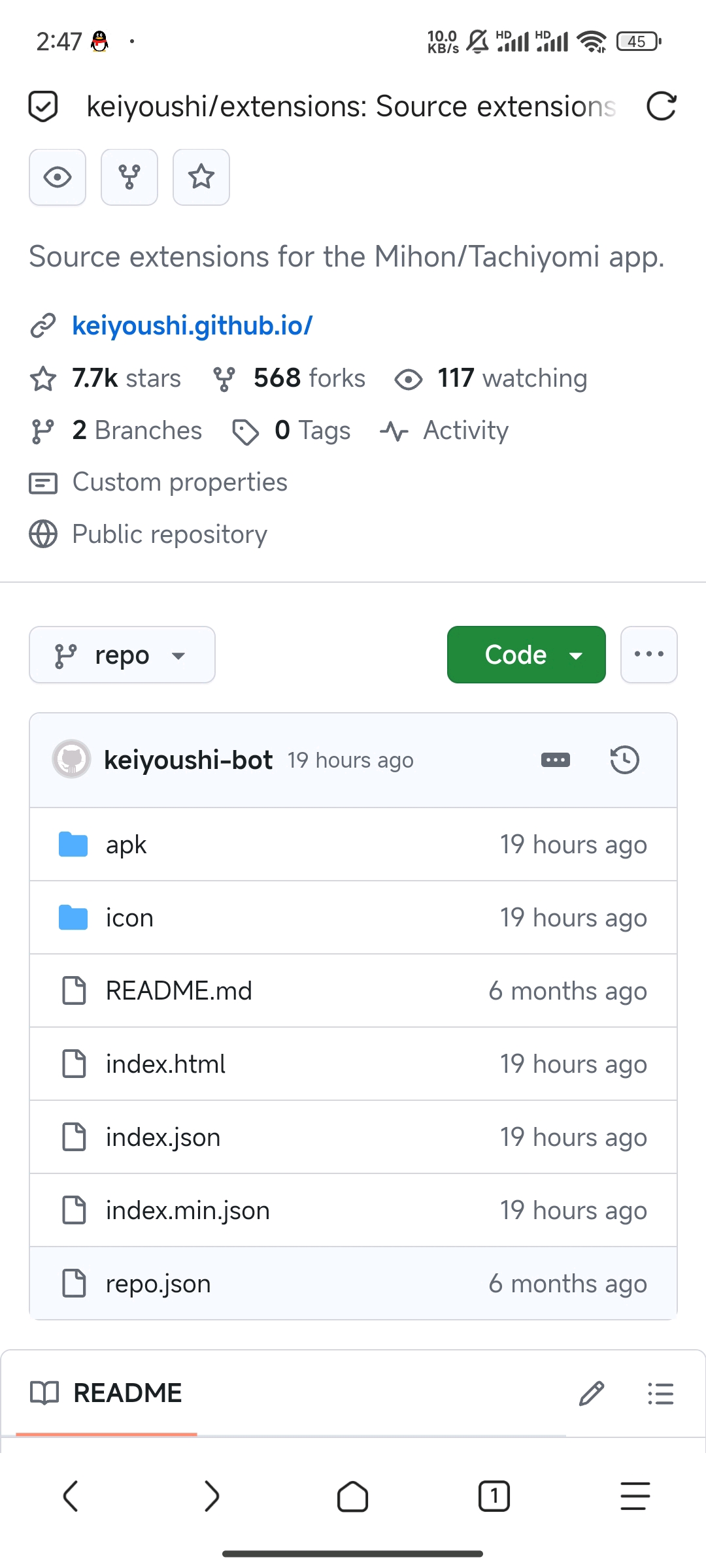Screen dimensions: 706x1568
Task: Tap the 19 hours ago latest commit time
Action: [x=350, y=760]
